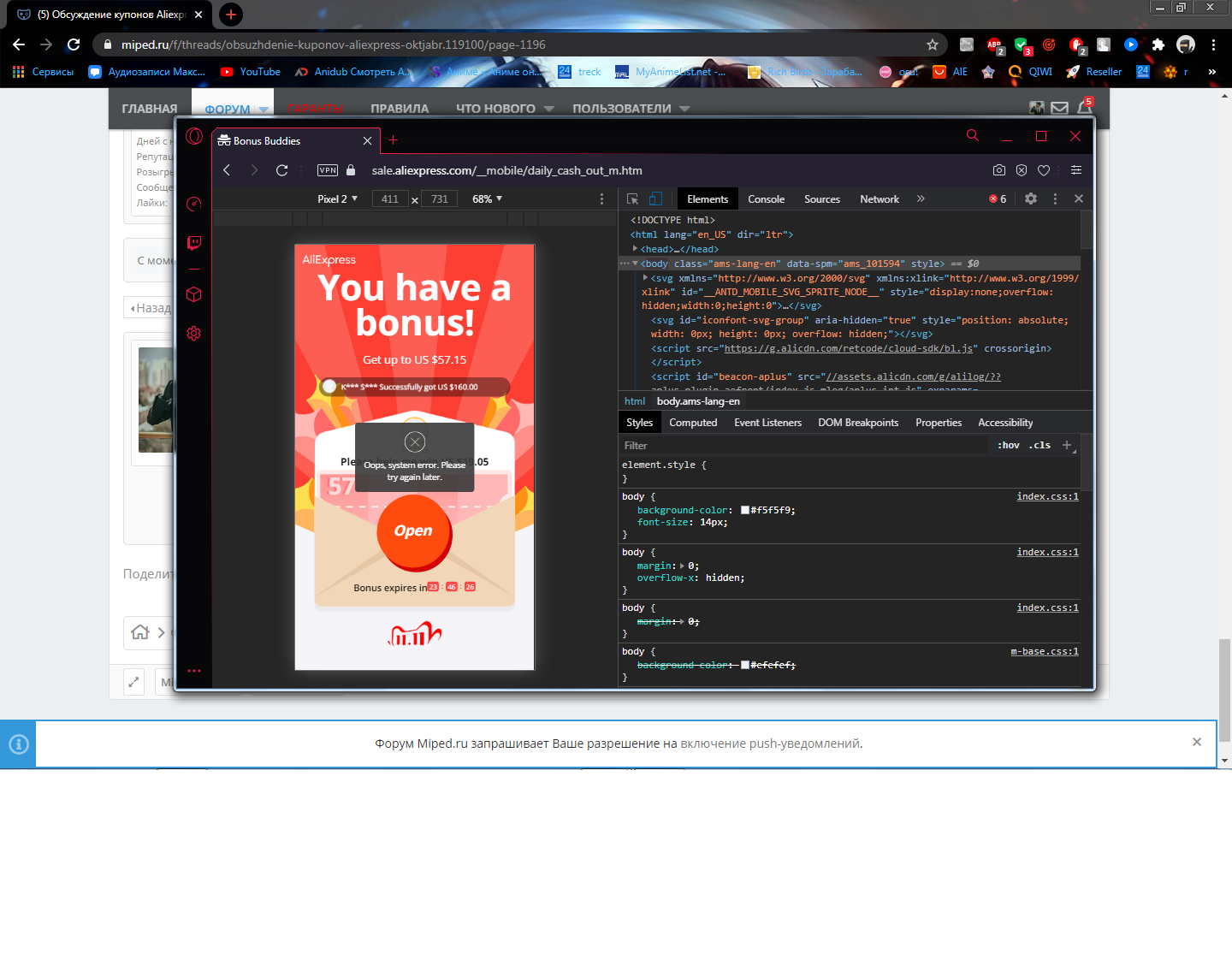Toggle the .cls class editor
The width and height of the screenshot is (1232, 960).
click(x=1039, y=446)
